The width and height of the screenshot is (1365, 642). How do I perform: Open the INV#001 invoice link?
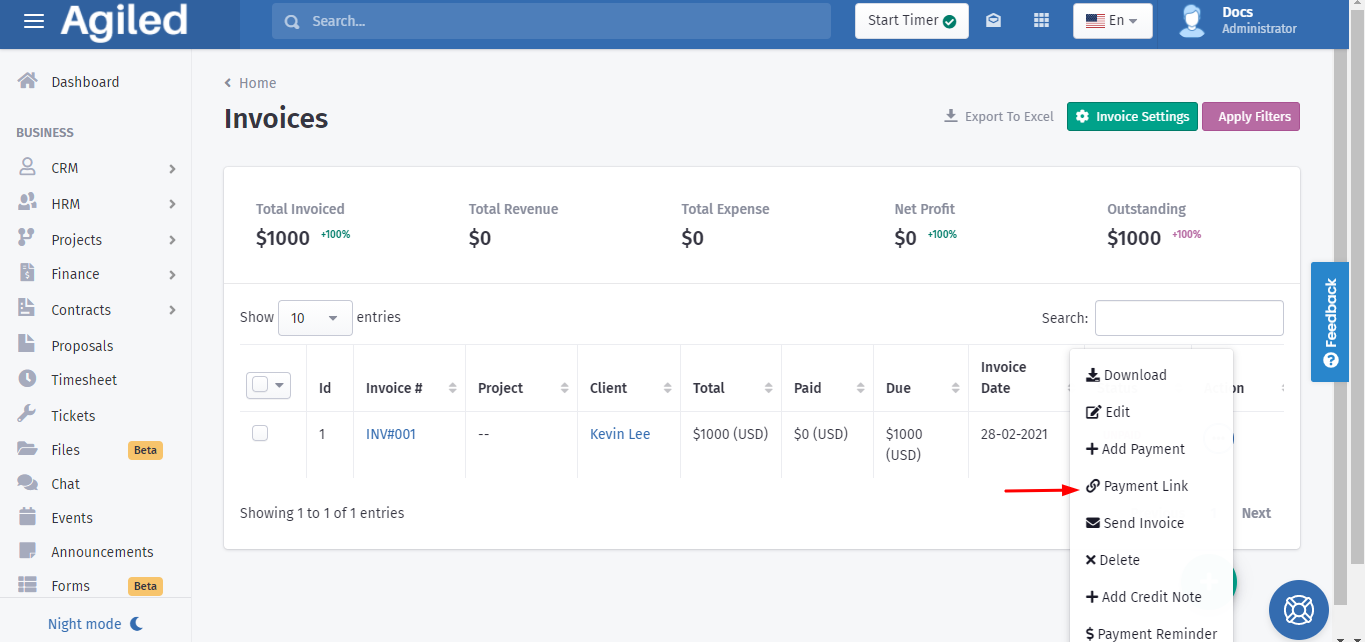(391, 434)
